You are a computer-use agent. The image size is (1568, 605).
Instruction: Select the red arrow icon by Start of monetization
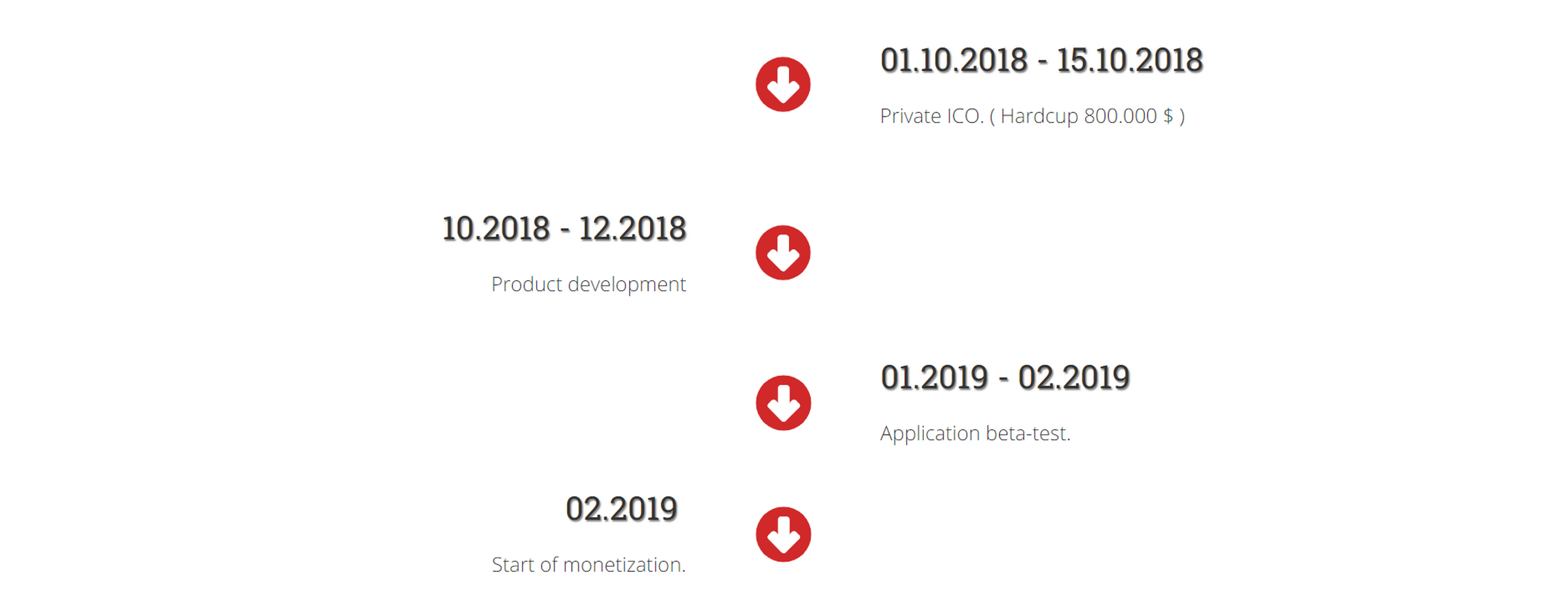(783, 534)
